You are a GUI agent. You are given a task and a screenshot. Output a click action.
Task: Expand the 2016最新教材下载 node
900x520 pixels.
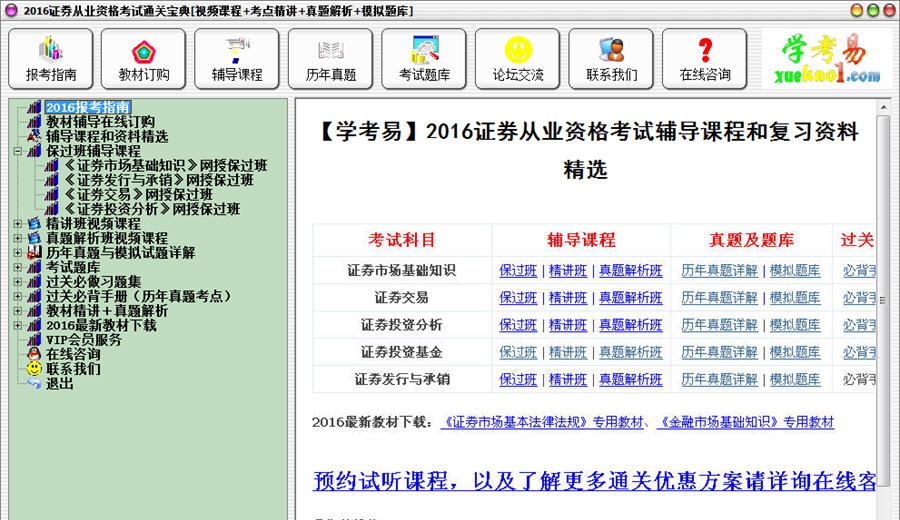[x=18, y=325]
